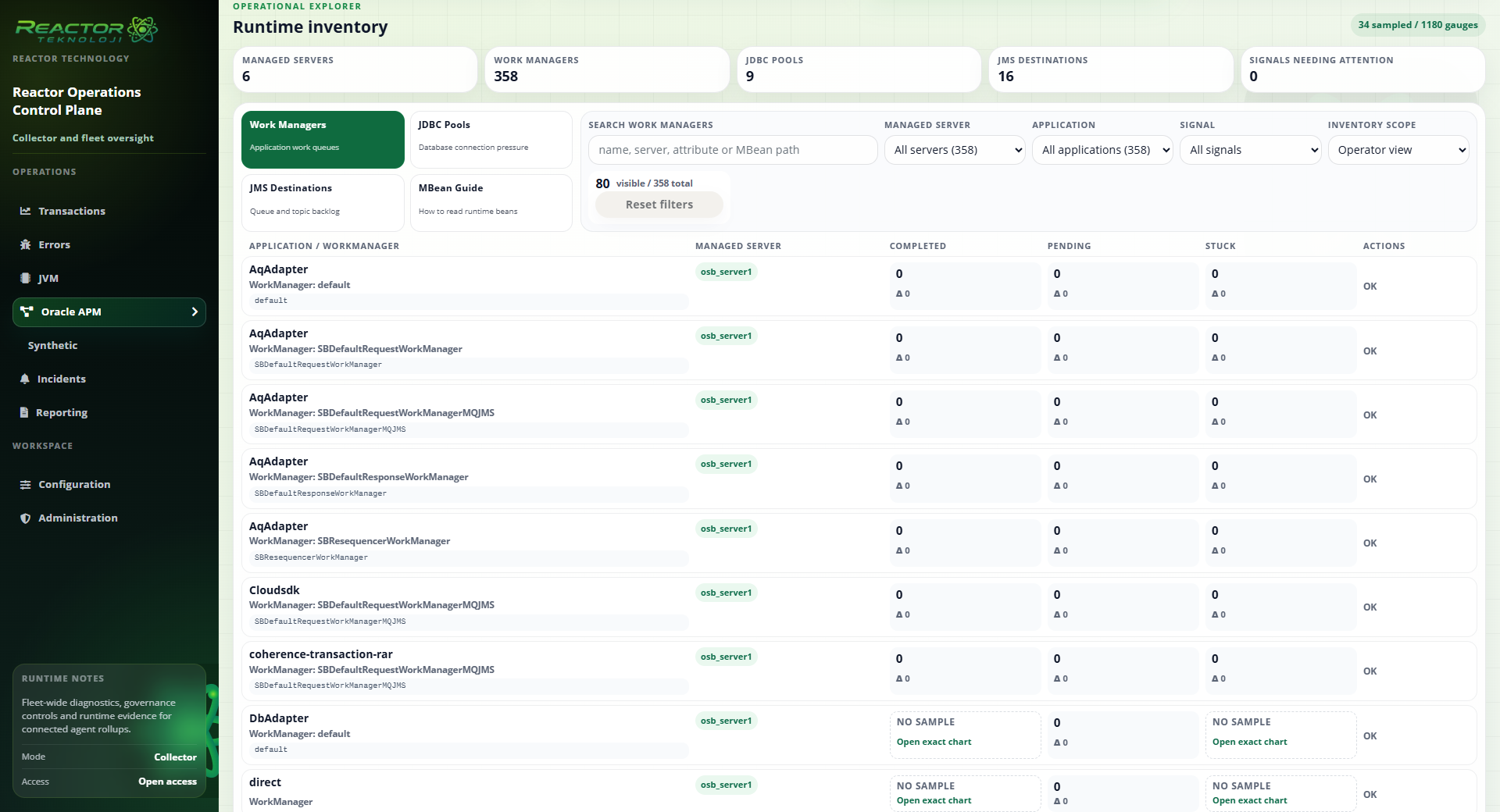Switch to the JDBC Pools tab
The height and width of the screenshot is (812, 1500).
pyautogui.click(x=491, y=140)
